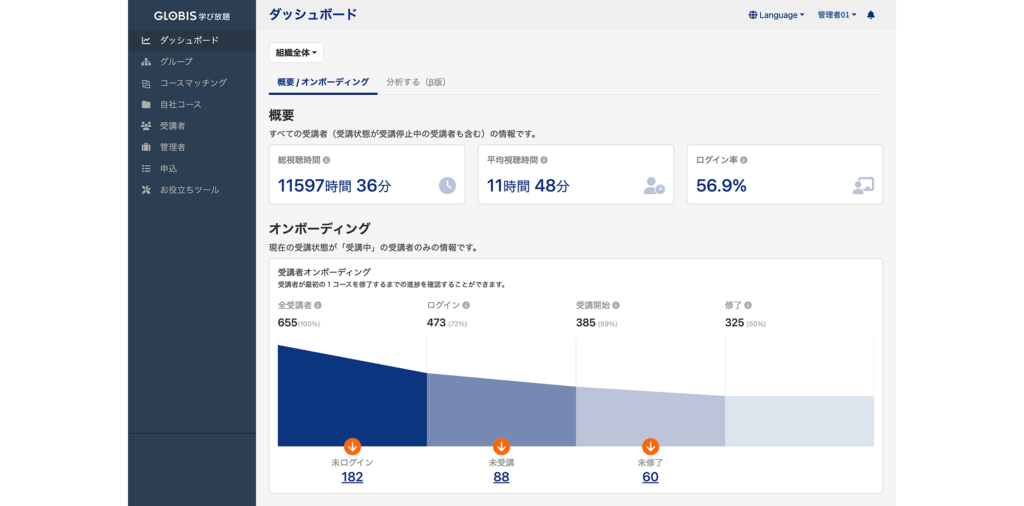Expand the 管理者01 account menu
Image resolution: width=1024 pixels, height=506 pixels.
pos(836,15)
